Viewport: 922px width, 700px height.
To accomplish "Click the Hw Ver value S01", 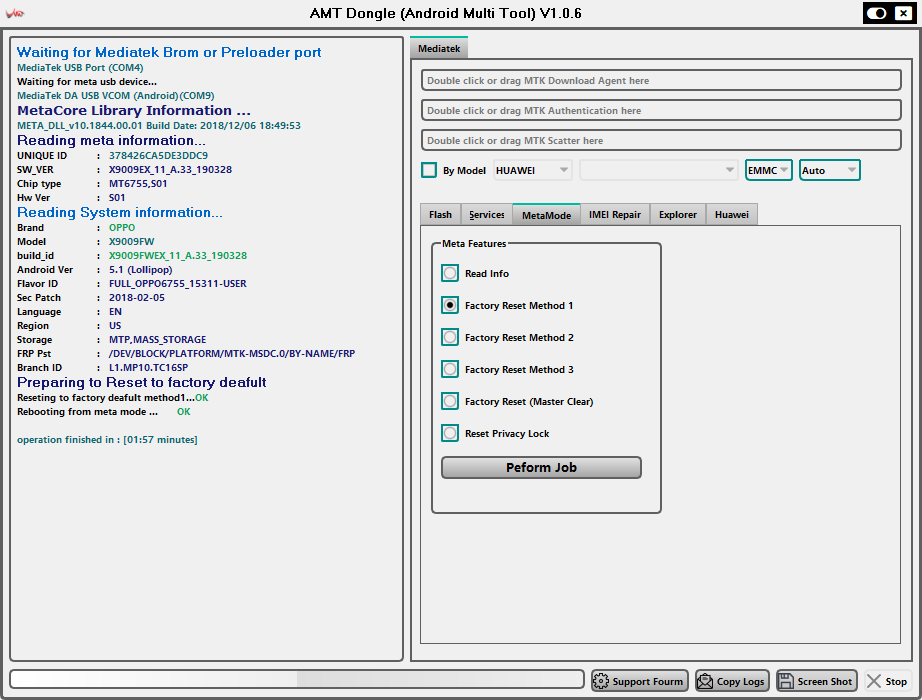I will pos(117,198).
